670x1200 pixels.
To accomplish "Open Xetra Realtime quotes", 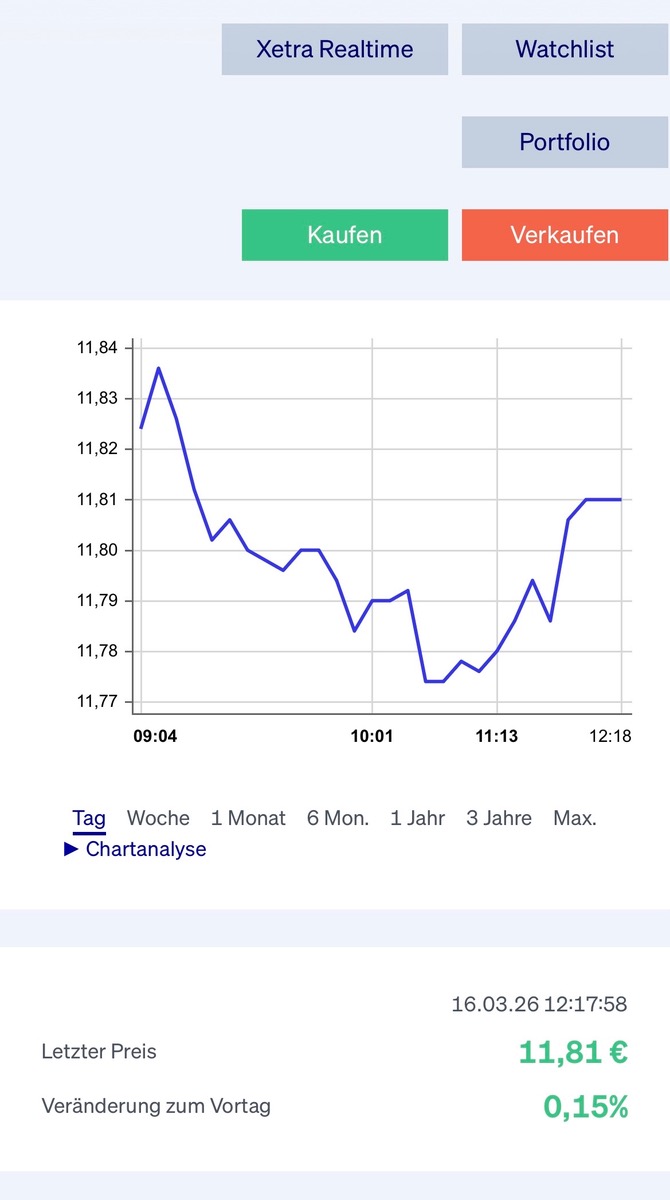I will (334, 49).
